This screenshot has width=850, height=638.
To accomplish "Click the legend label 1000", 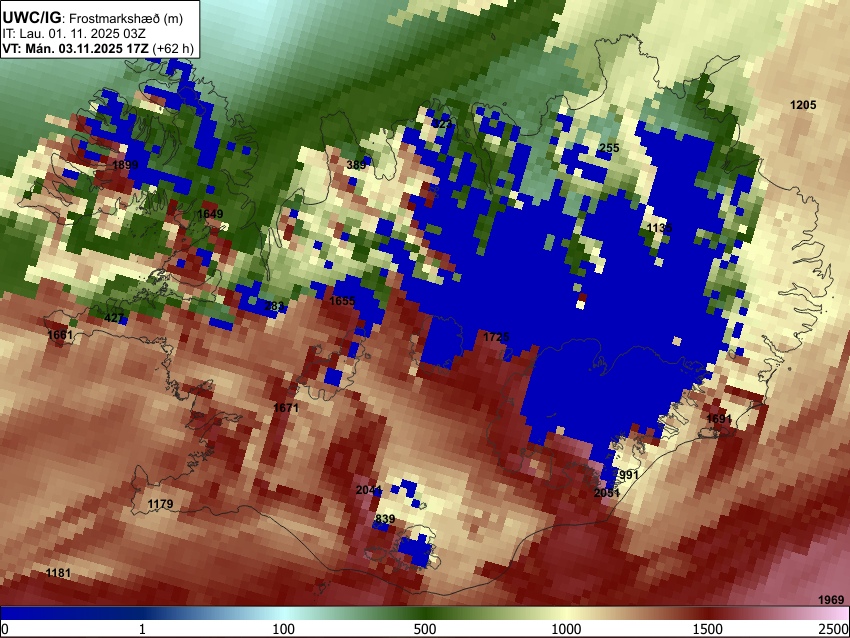I will (x=566, y=629).
